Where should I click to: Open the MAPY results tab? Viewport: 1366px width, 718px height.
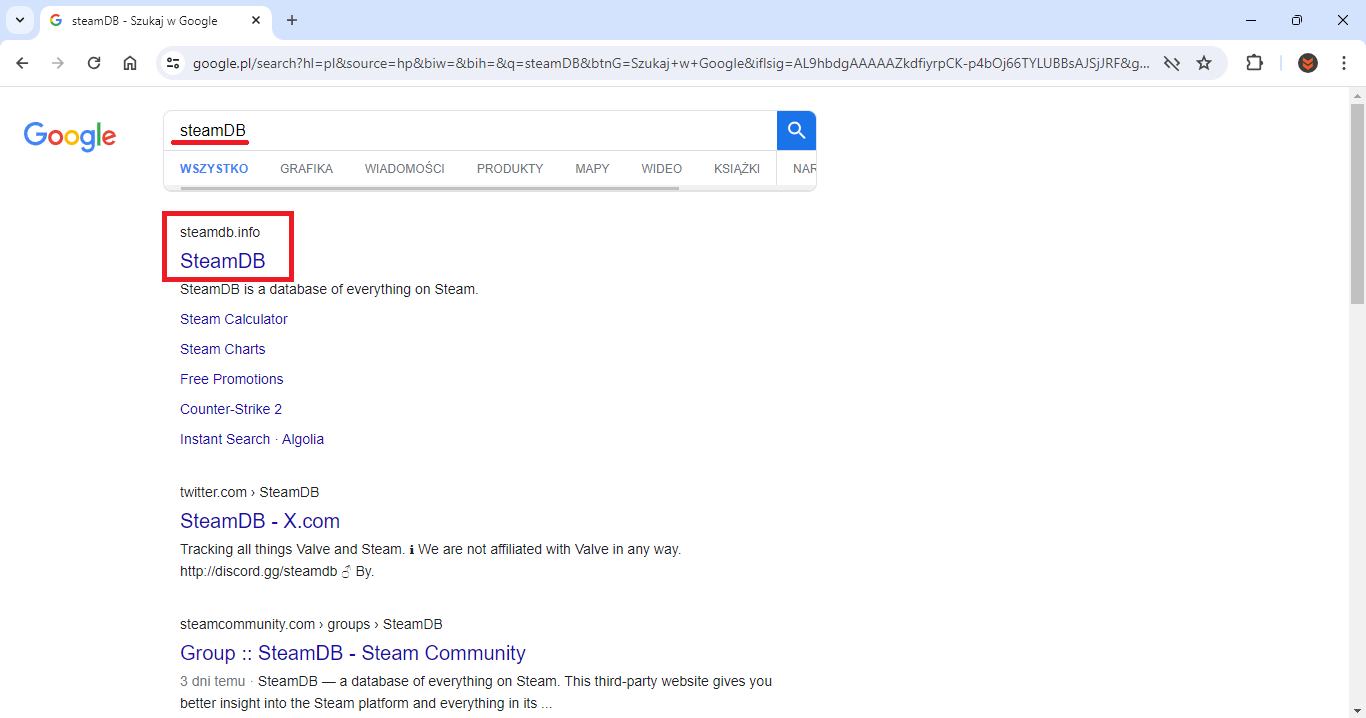[592, 169]
